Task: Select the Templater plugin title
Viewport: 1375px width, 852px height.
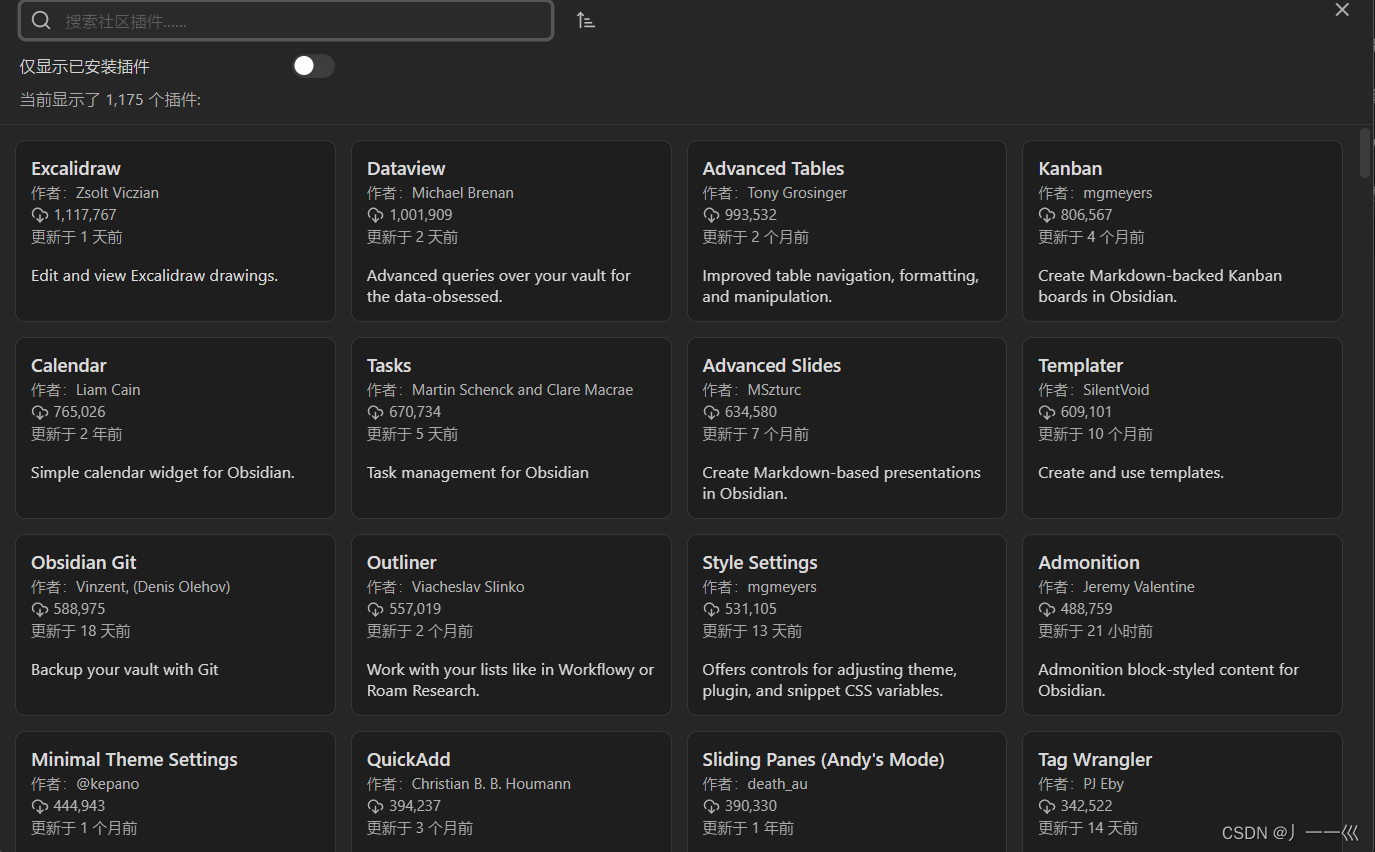Action: click(x=1080, y=365)
